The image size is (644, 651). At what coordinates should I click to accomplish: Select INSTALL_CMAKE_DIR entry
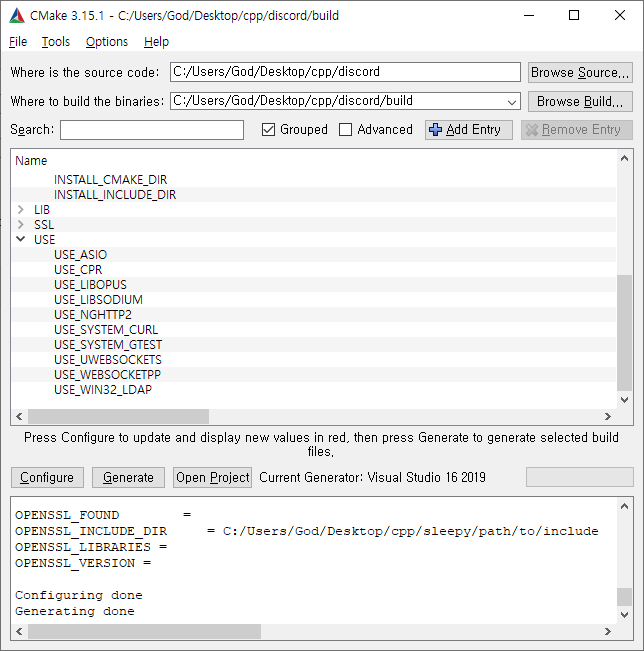tap(110, 180)
